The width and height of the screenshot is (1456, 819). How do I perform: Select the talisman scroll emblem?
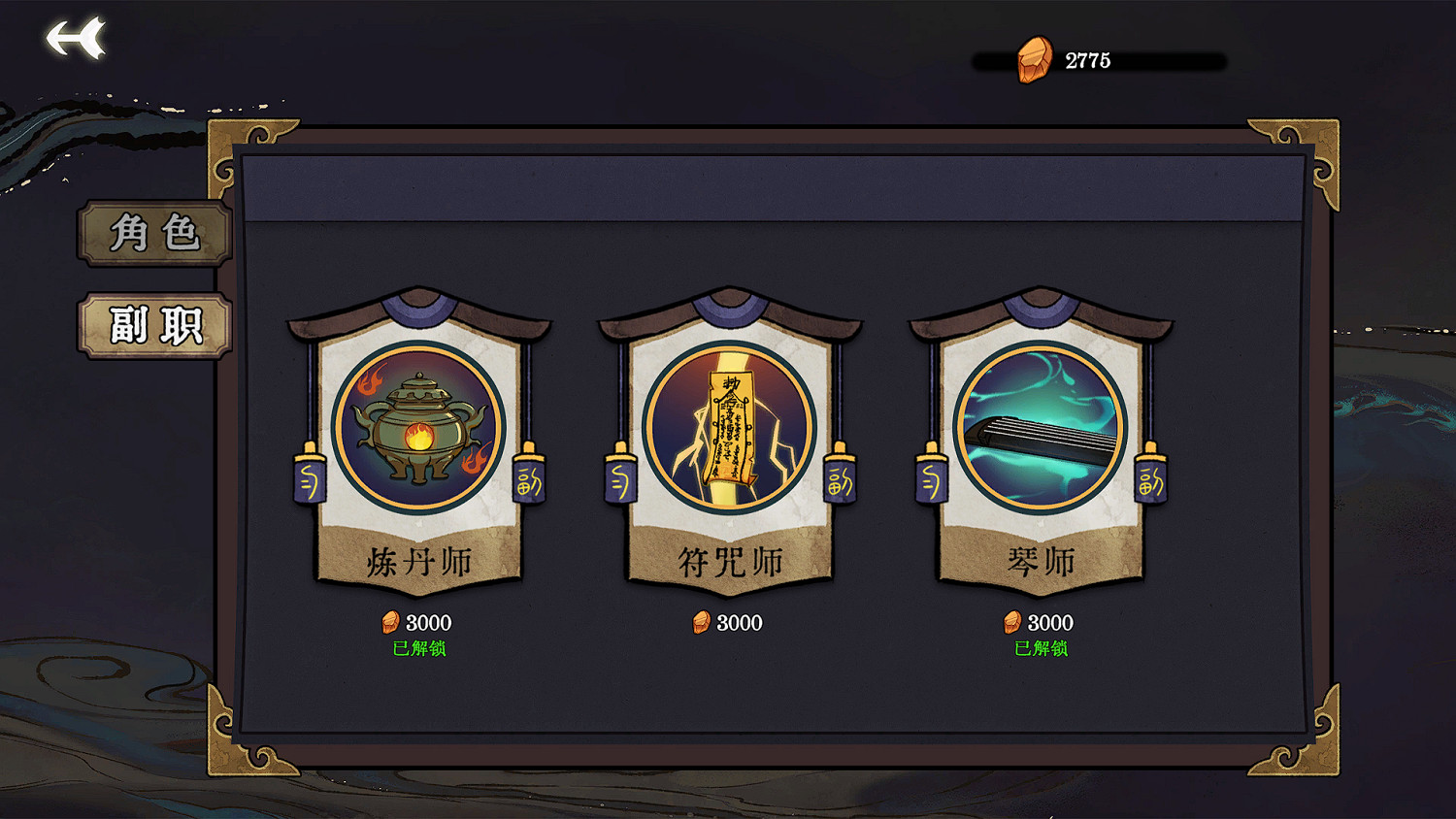729,427
